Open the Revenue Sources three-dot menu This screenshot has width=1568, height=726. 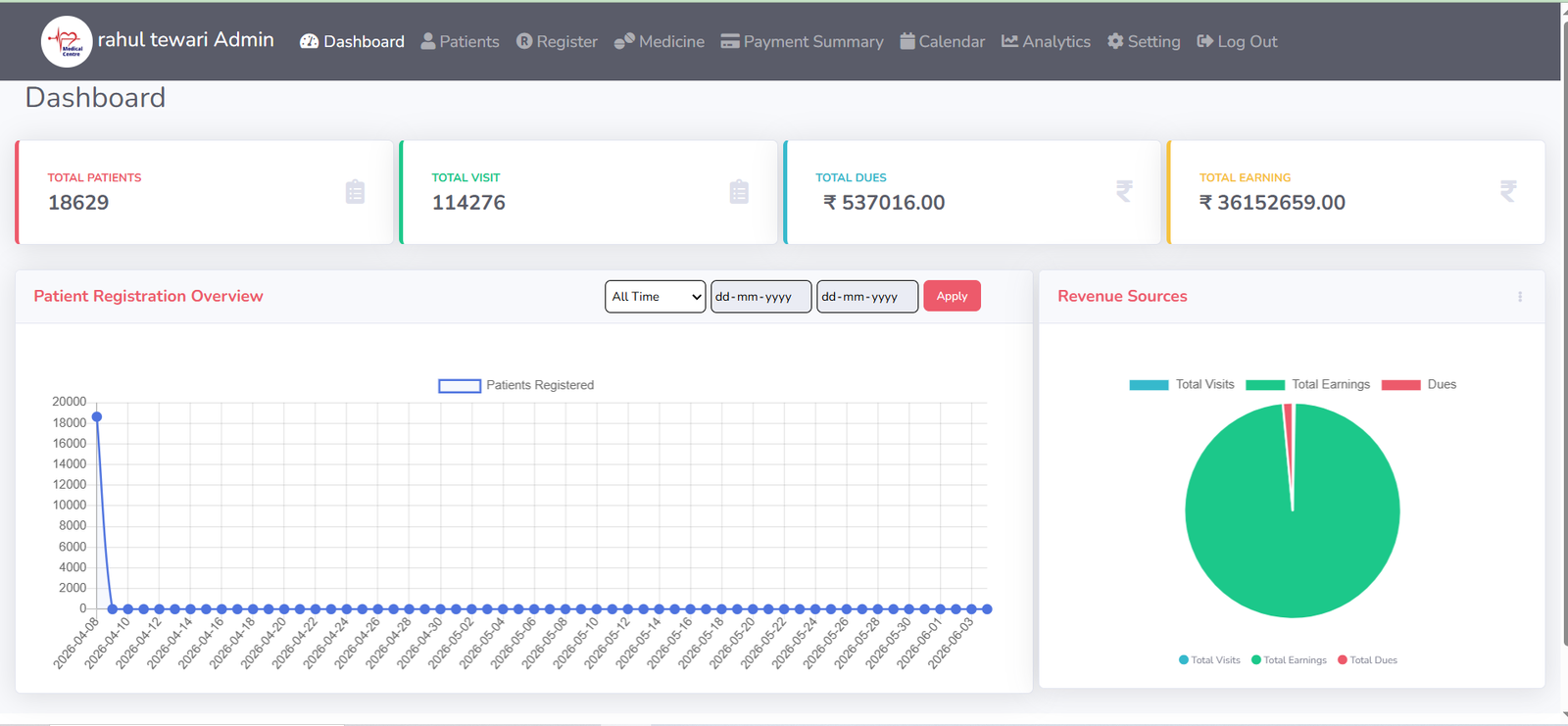tap(1520, 297)
